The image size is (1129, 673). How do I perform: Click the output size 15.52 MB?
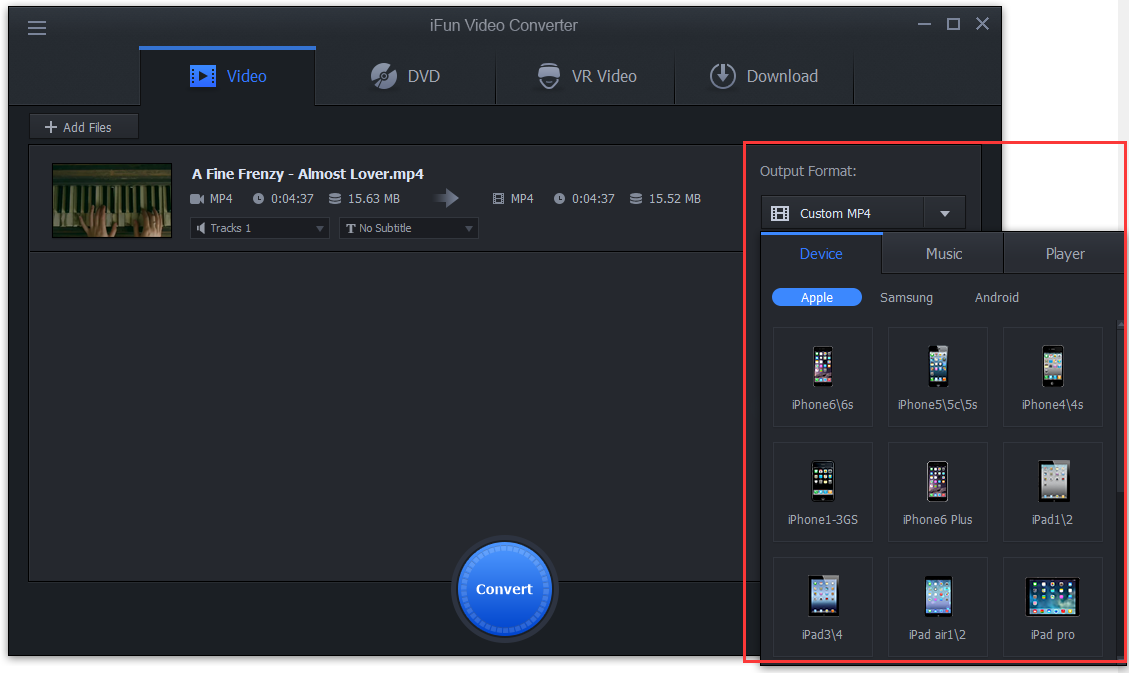(x=675, y=199)
